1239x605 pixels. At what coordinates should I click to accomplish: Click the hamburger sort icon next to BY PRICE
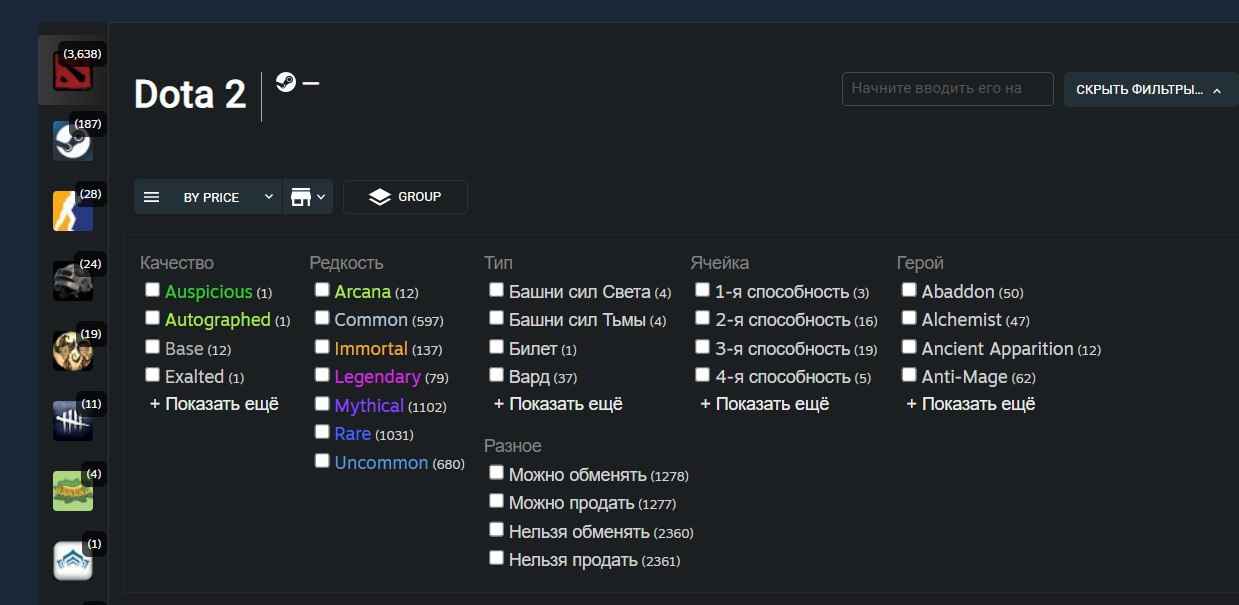pos(151,196)
